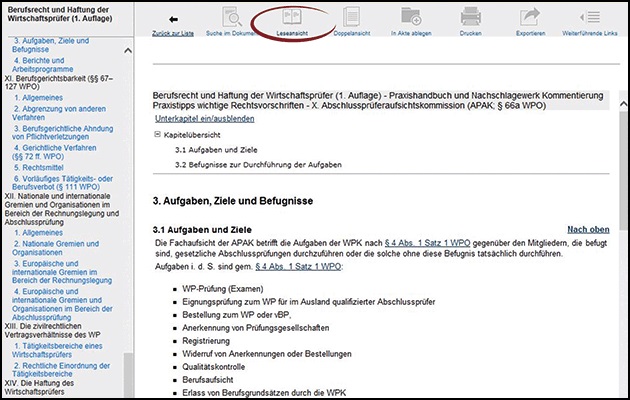This screenshot has height=400, width=630.
Task: Open Weiterführende Links menu icon
Action: pyautogui.click(x=588, y=18)
